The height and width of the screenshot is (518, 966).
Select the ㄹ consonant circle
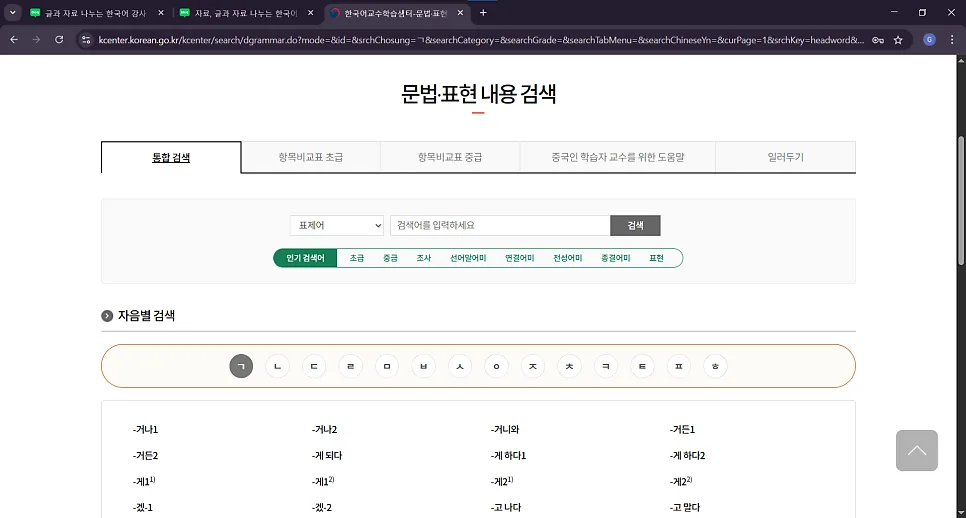pos(351,366)
